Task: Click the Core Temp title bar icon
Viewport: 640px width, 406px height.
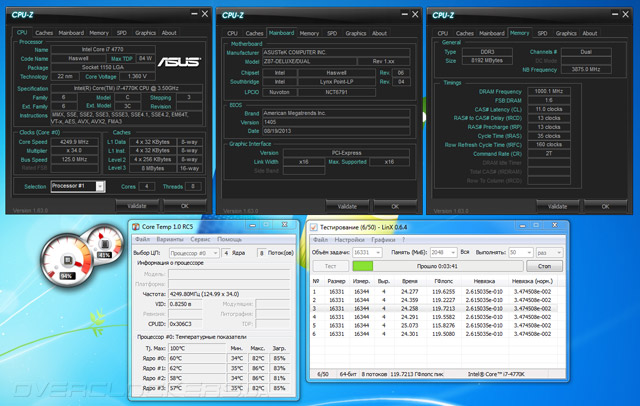Action: coord(136,226)
